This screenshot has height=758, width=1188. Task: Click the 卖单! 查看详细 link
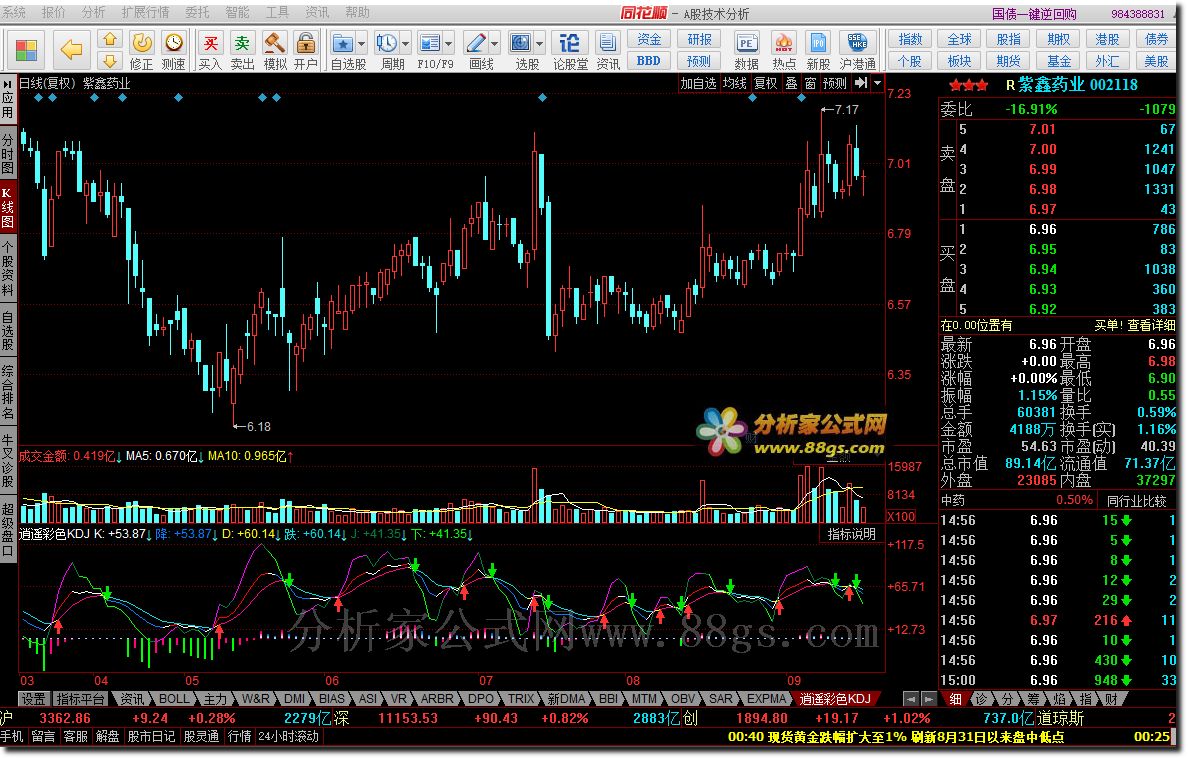coord(1134,325)
